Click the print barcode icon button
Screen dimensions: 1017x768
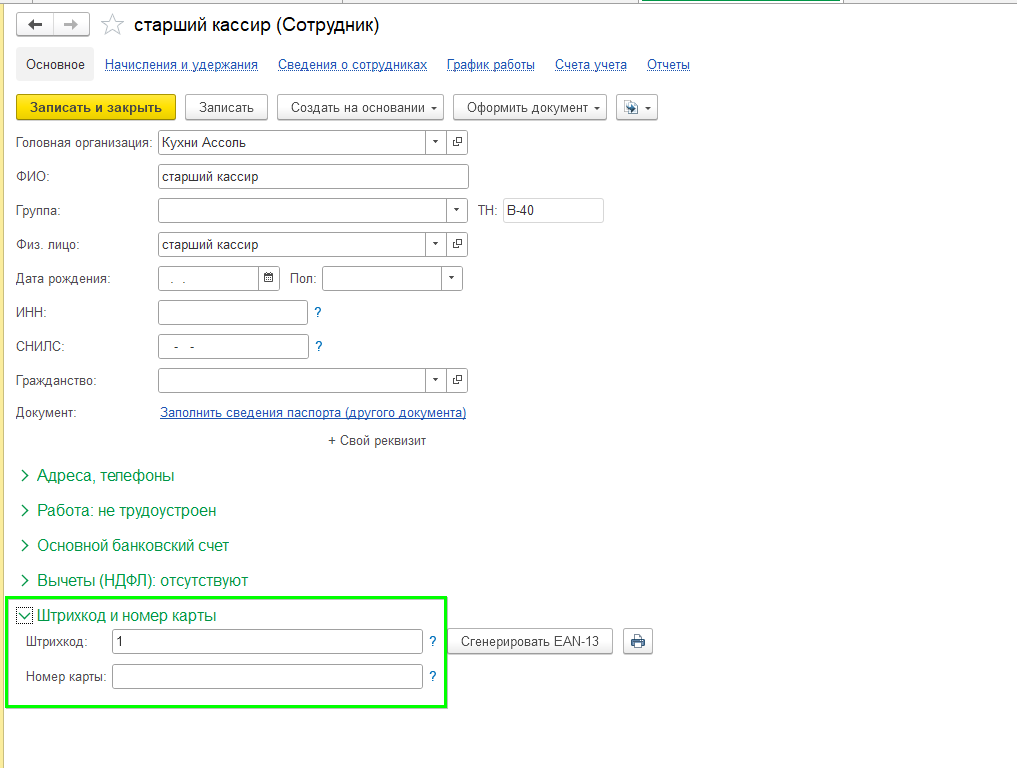click(638, 642)
